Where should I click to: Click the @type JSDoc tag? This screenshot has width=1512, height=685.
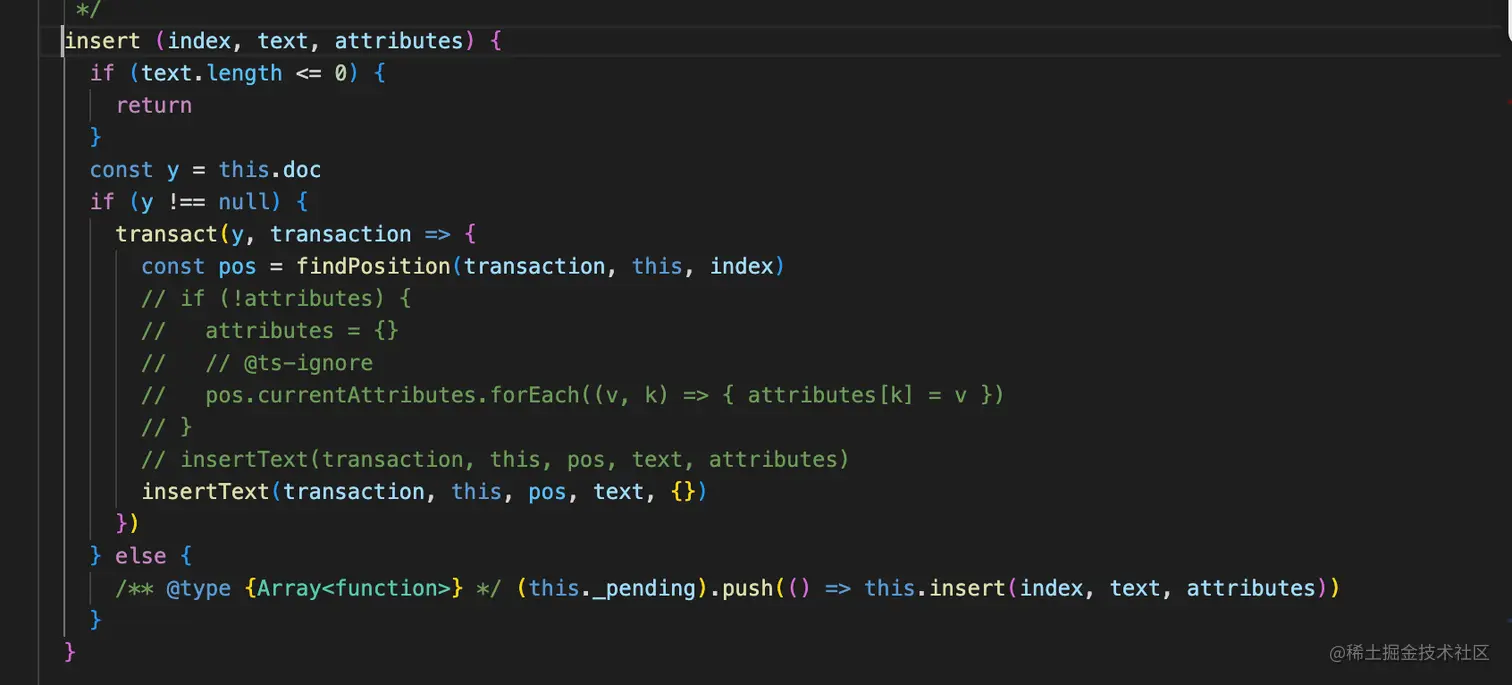pos(199,588)
